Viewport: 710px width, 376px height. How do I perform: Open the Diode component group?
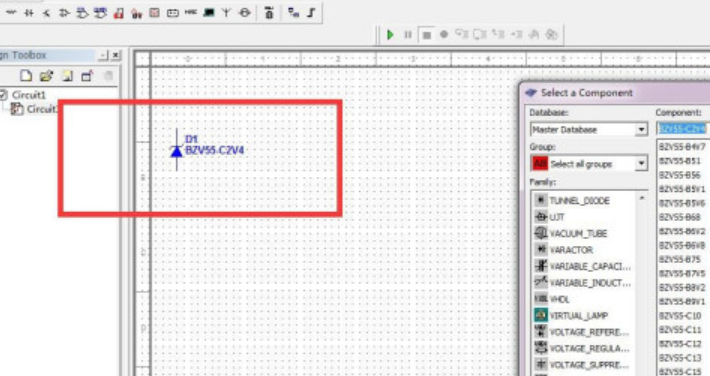point(29,13)
